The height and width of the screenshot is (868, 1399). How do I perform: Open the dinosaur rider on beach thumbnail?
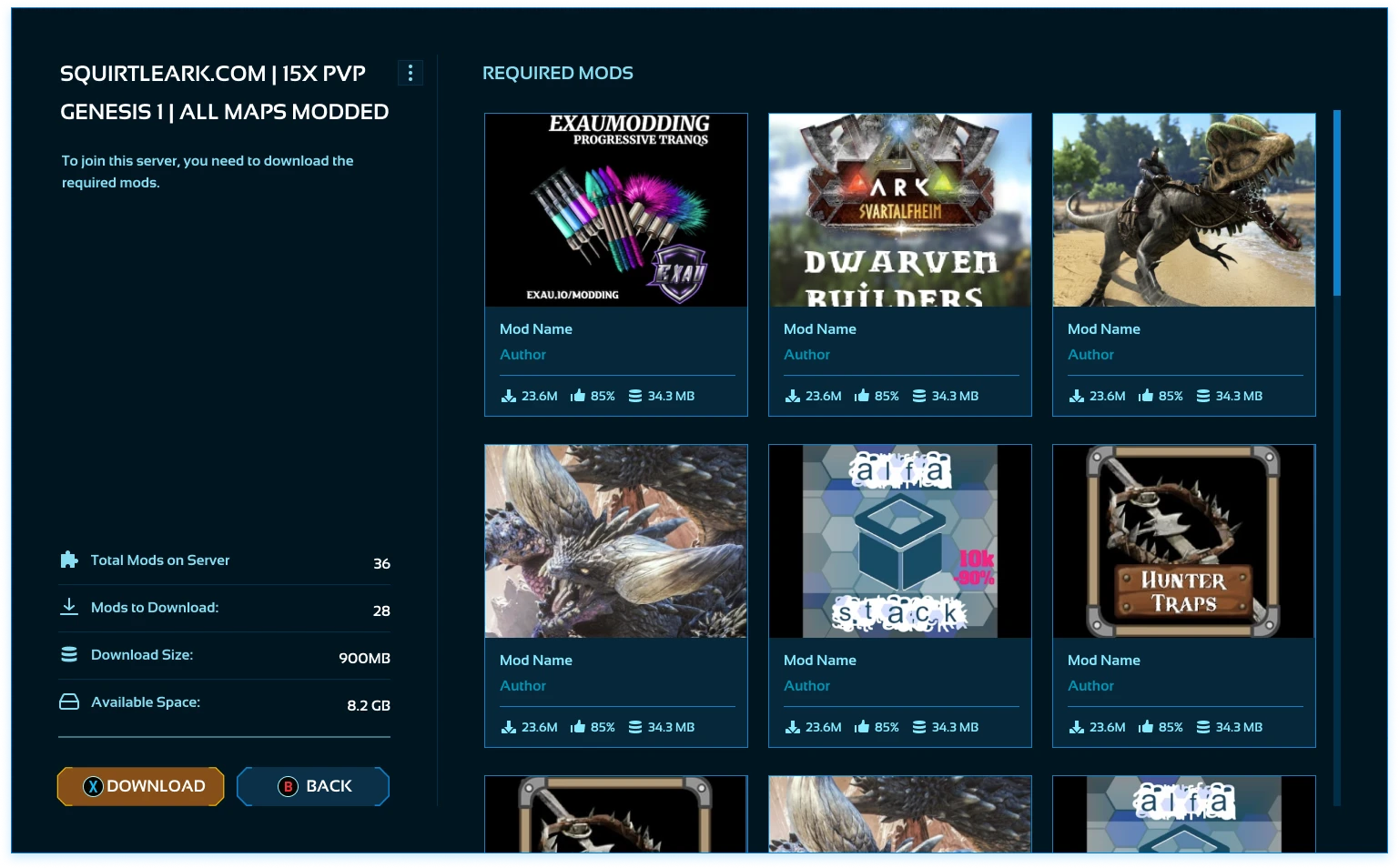coord(1184,210)
